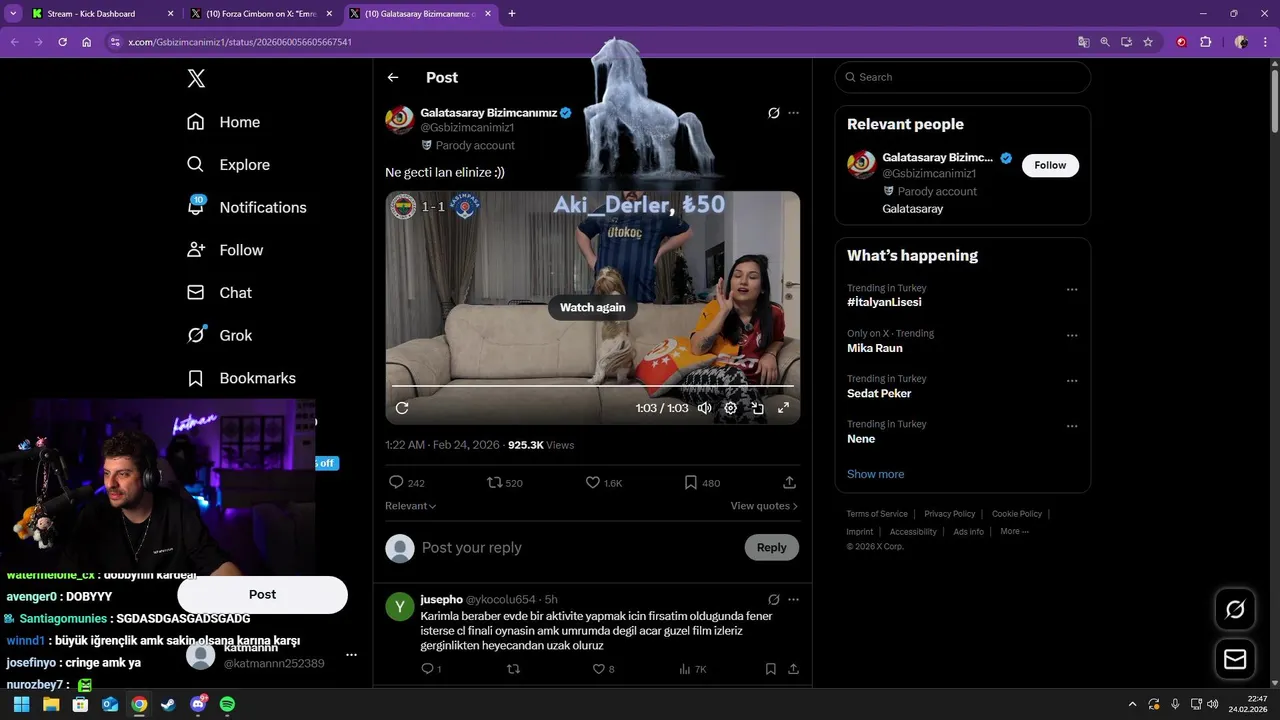Bookmark the jusepho comment
Screen dimensions: 1280x720
[771, 669]
